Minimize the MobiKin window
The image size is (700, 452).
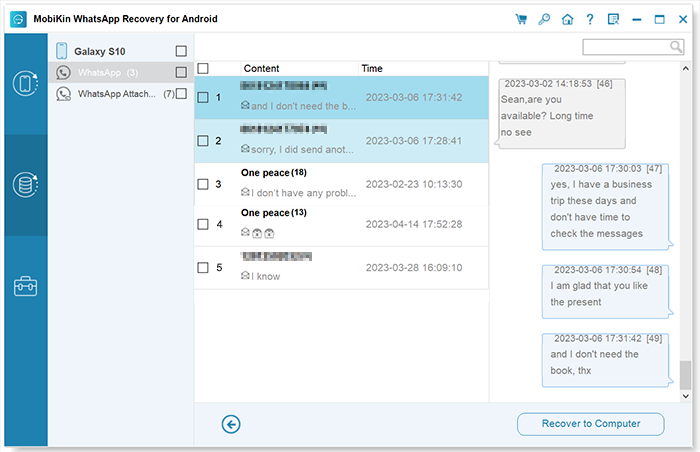tap(637, 19)
